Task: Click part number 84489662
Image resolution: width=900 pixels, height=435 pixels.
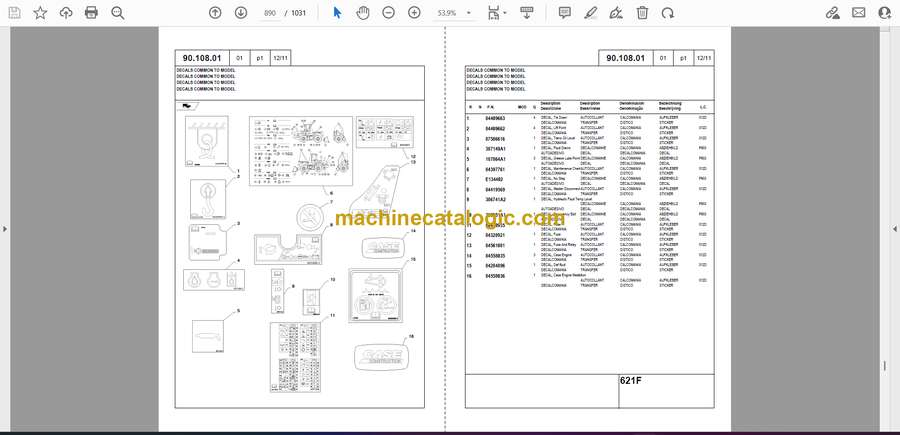Action: coord(495,129)
